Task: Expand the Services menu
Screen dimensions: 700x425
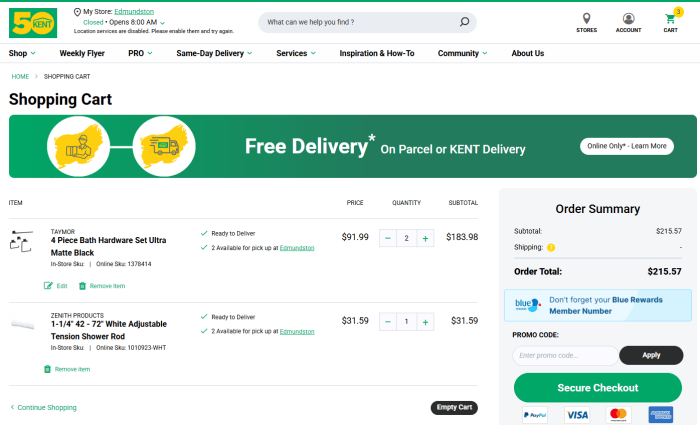Action: (296, 53)
